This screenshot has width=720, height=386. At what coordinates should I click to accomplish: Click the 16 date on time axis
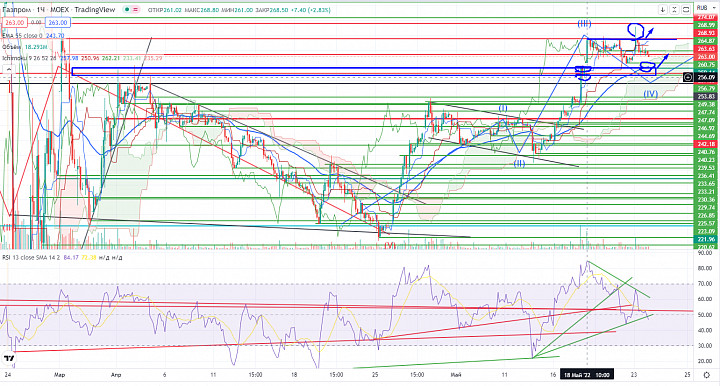pos(553,375)
